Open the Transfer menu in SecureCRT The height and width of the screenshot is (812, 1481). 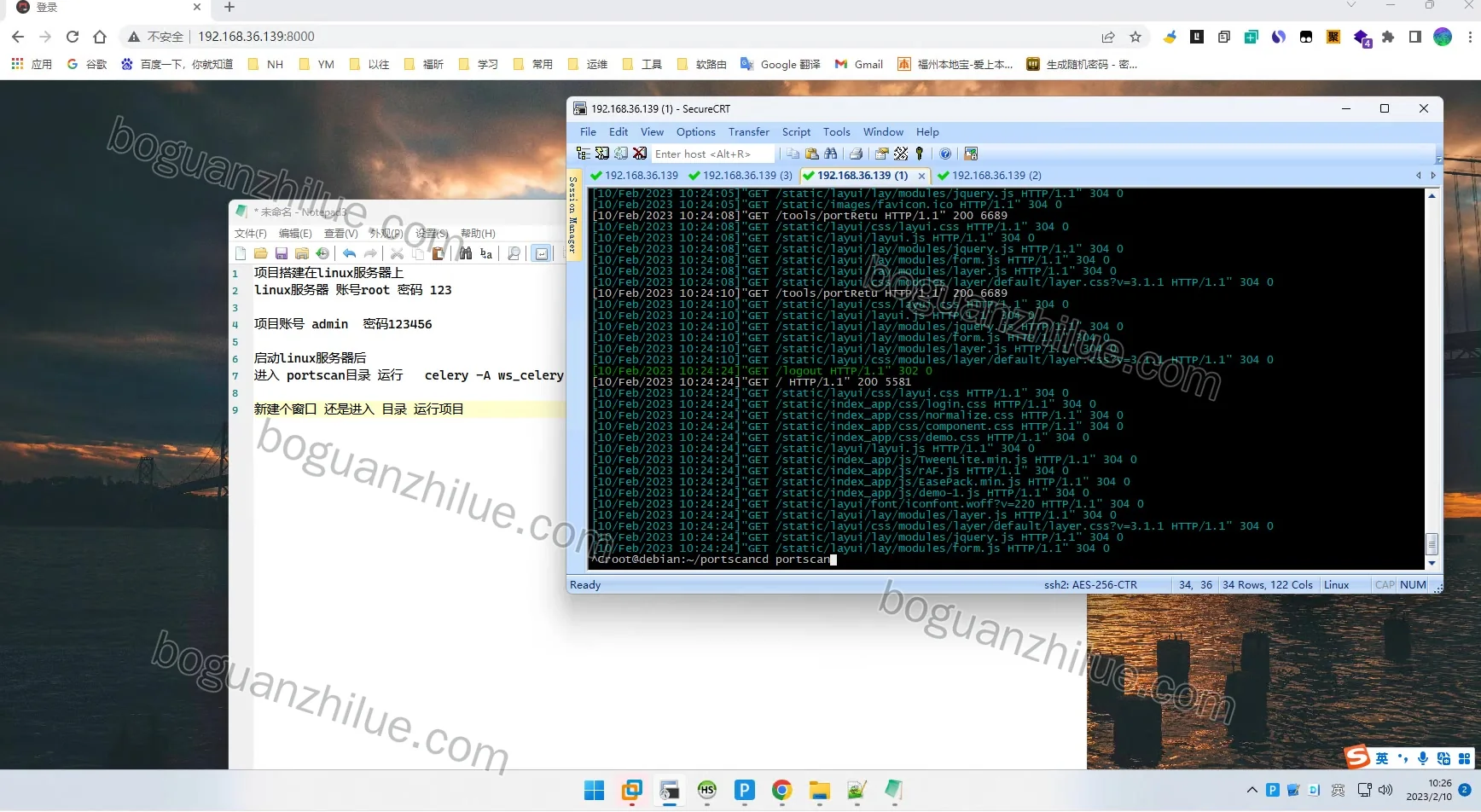click(x=748, y=132)
